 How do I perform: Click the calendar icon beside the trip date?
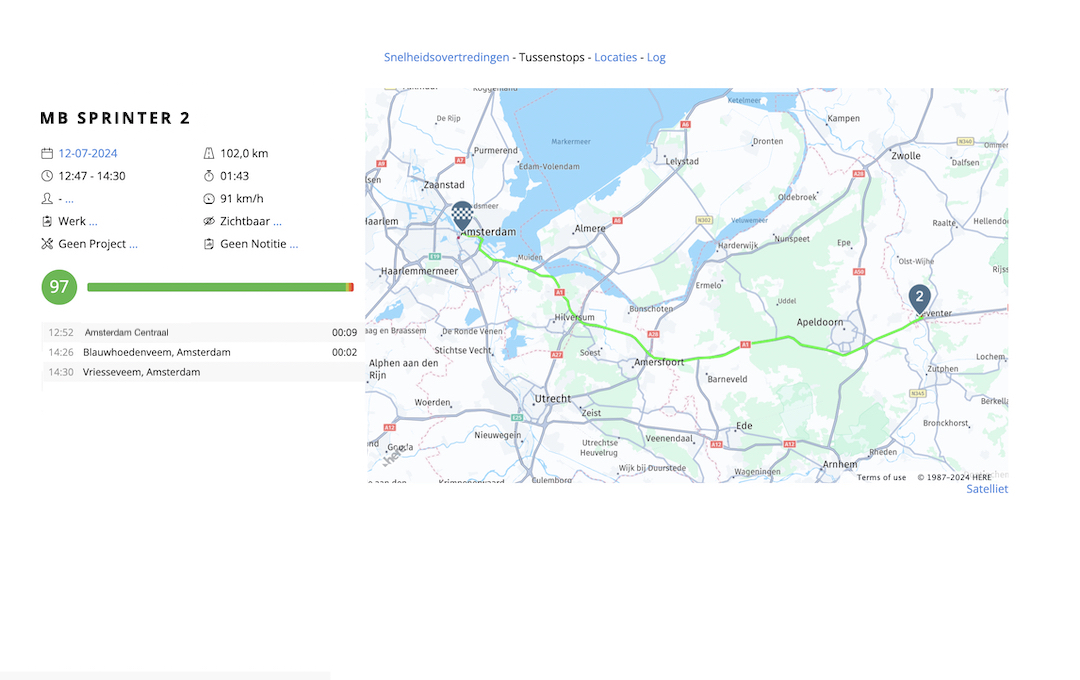tap(46, 154)
